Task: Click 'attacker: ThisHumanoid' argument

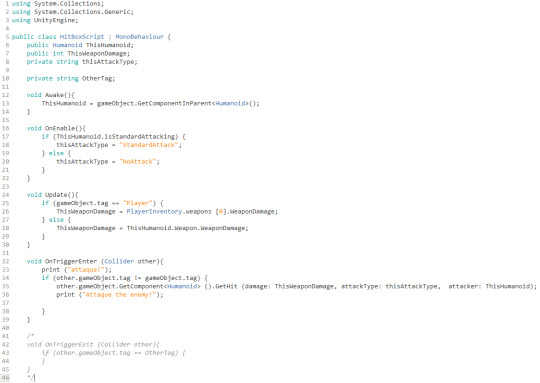Action: [489, 286]
